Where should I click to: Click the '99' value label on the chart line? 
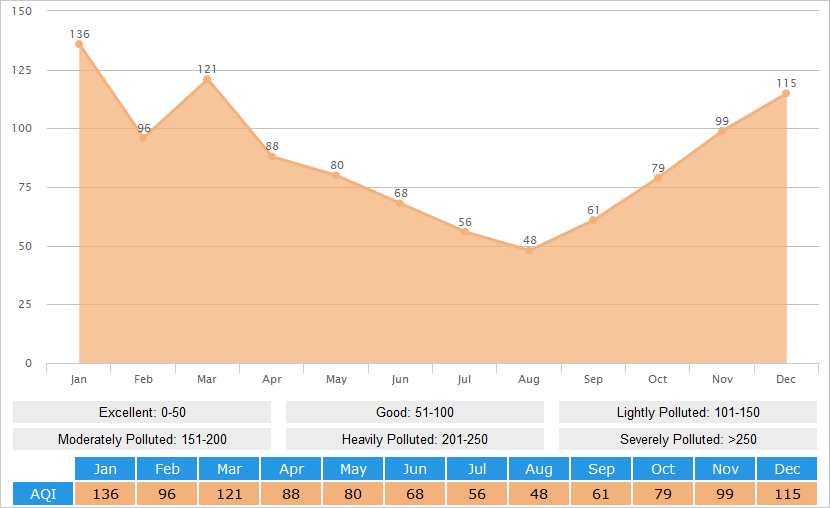(x=722, y=121)
